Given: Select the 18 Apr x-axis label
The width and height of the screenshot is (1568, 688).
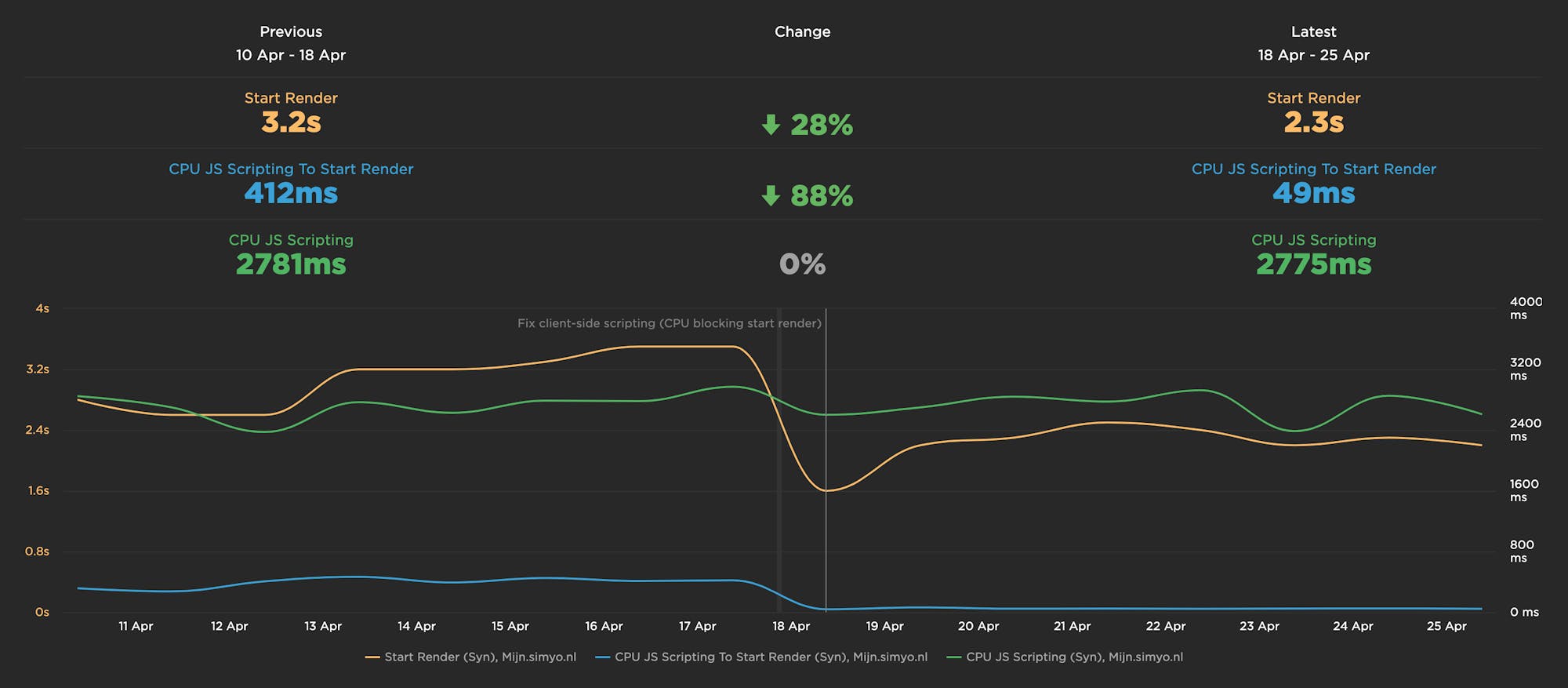Looking at the screenshot, I should click(x=791, y=626).
